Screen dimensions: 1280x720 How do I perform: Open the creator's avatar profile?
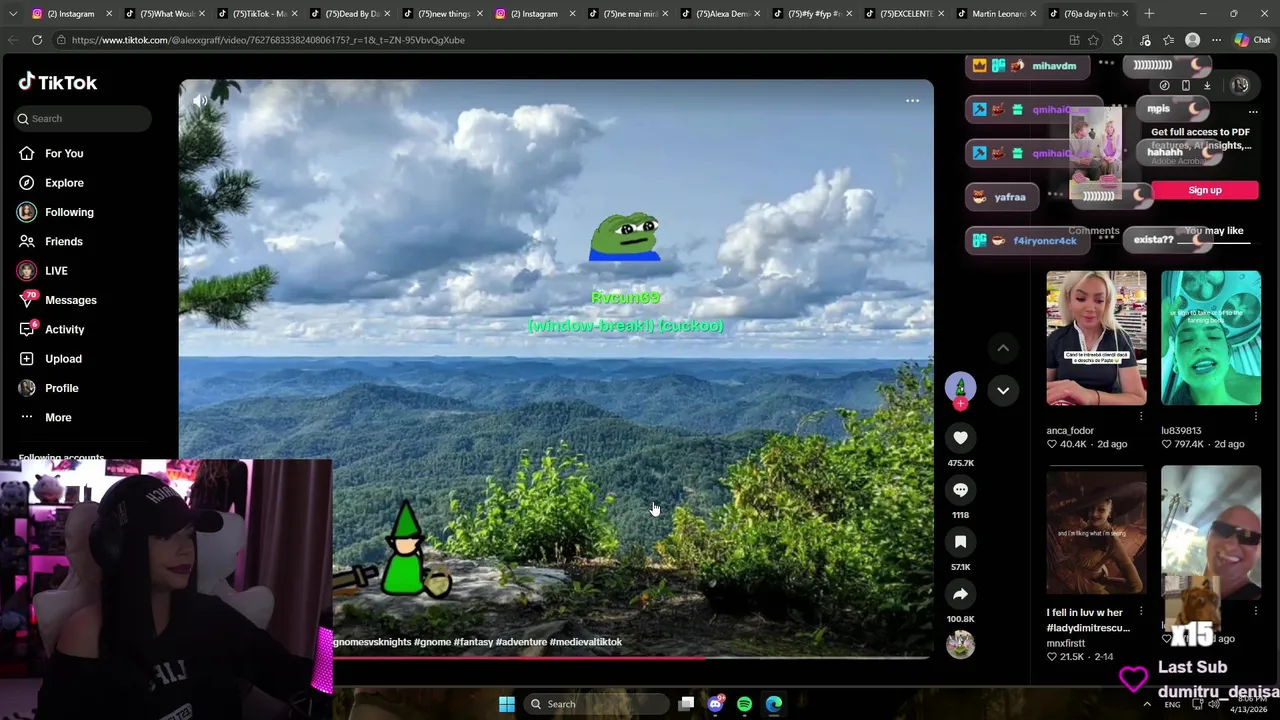point(960,387)
